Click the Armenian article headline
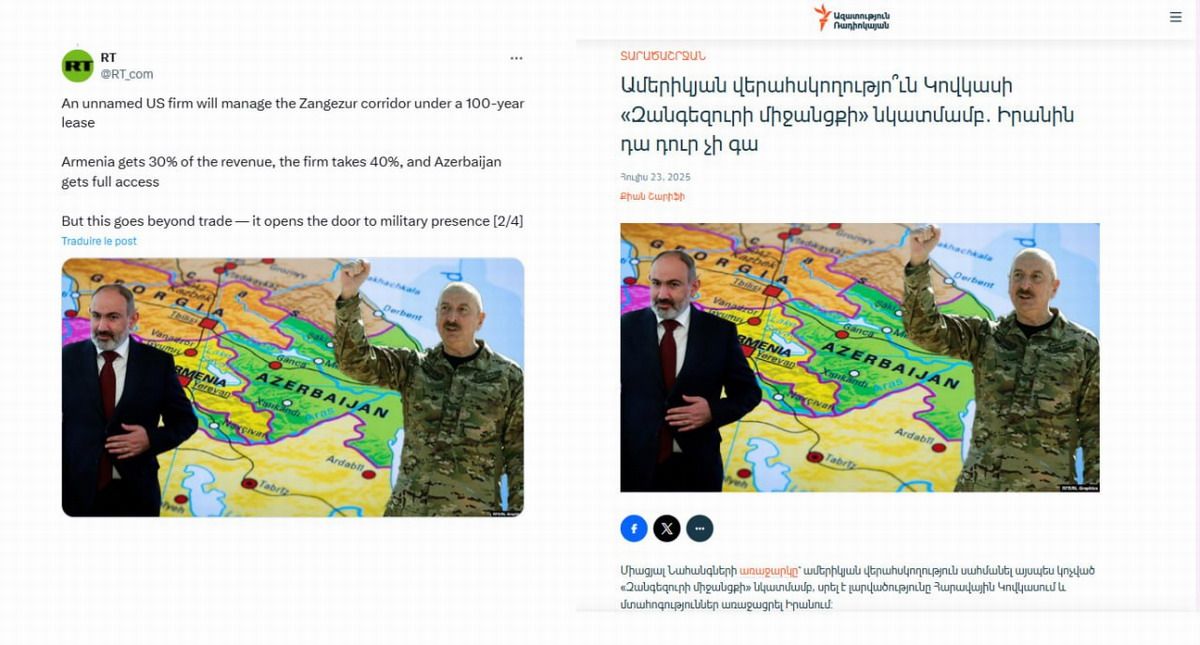 (x=847, y=114)
